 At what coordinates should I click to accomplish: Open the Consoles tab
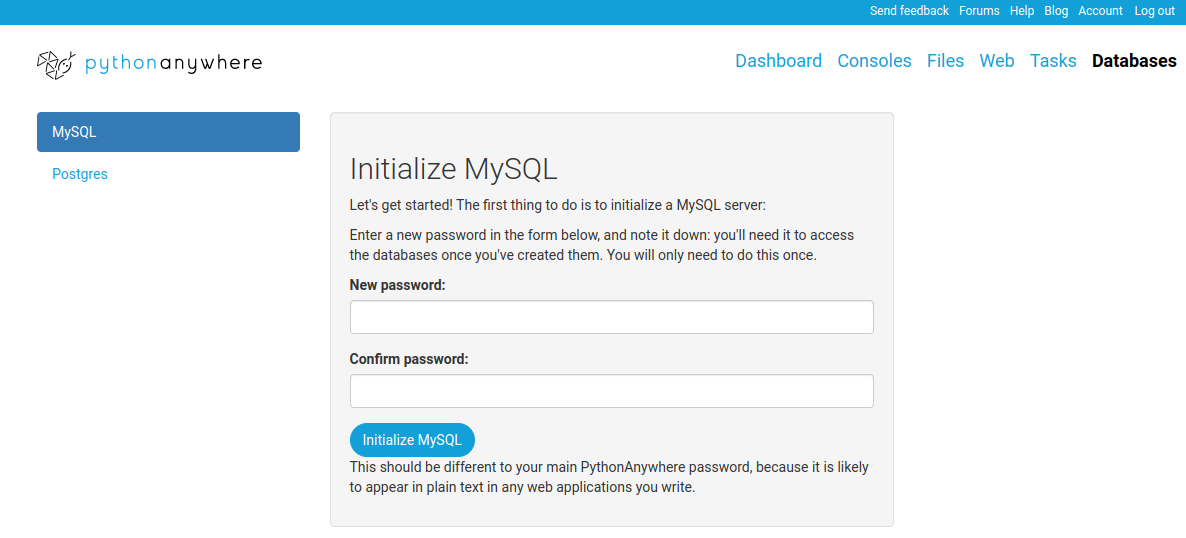(x=874, y=61)
